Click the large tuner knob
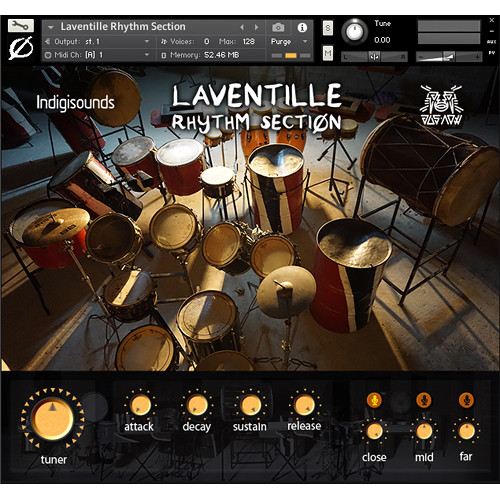The width and height of the screenshot is (500, 500). coord(52,418)
